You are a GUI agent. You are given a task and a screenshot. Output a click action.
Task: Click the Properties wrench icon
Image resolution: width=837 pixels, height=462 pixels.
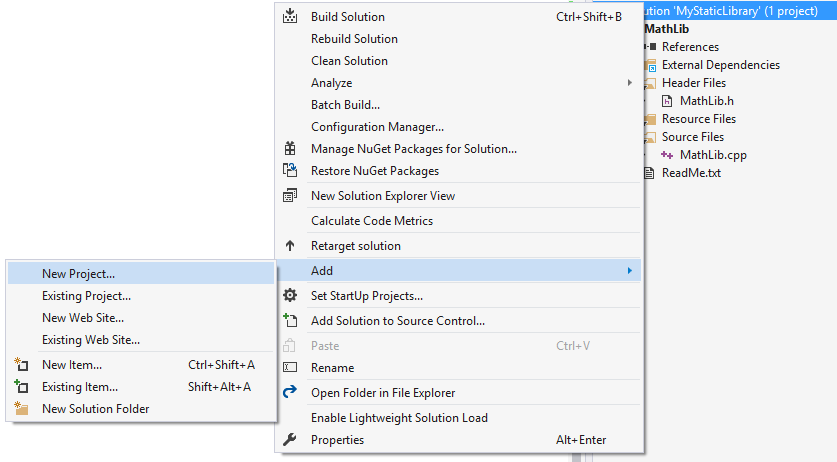click(290, 440)
